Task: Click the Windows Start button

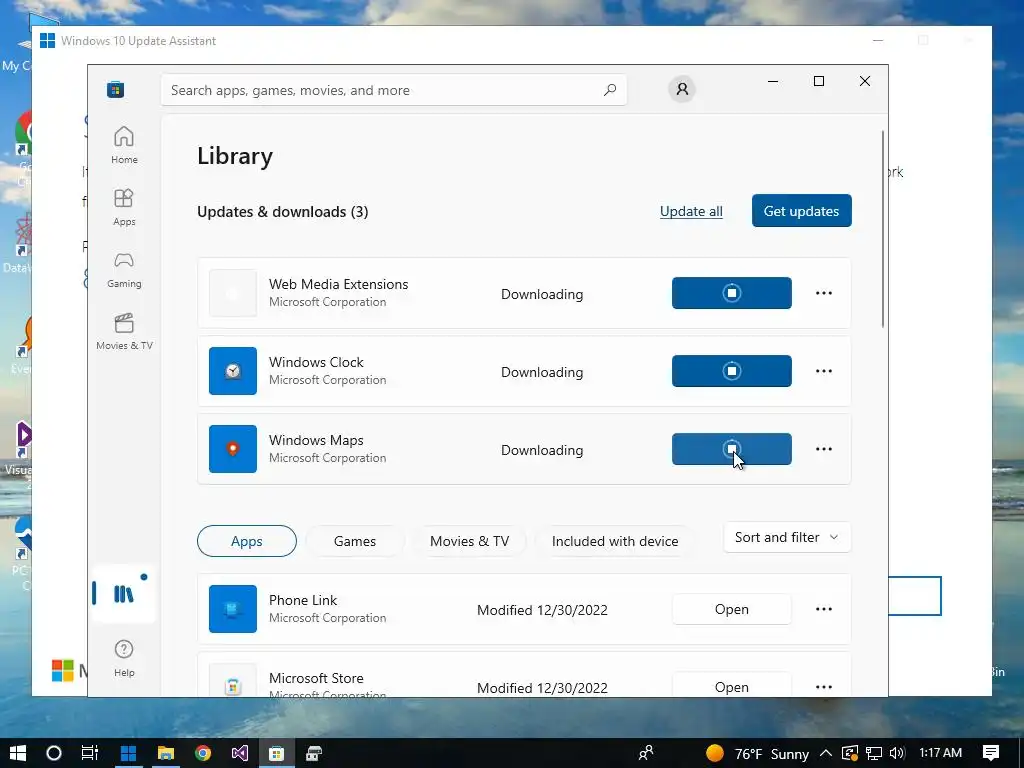Action: [18, 753]
